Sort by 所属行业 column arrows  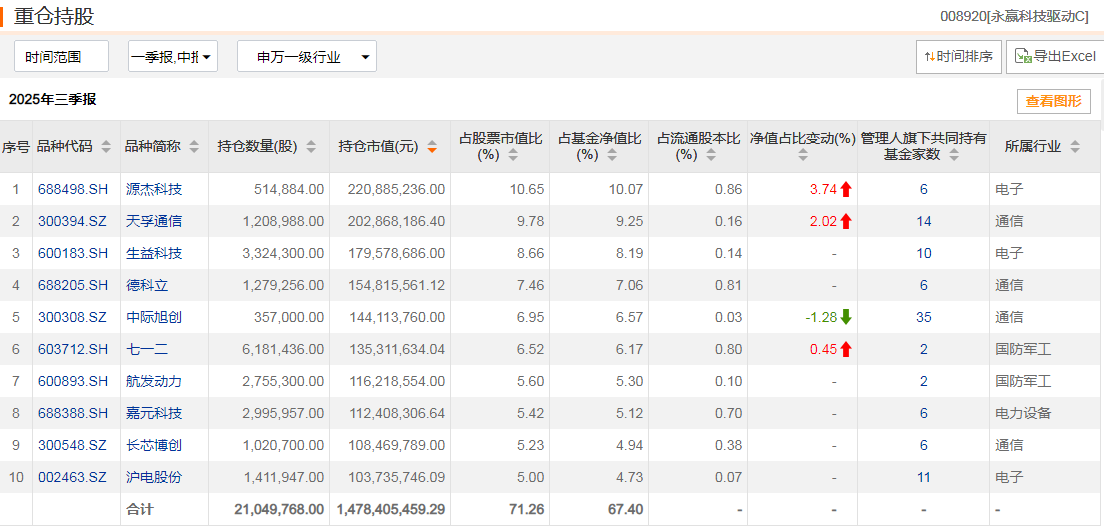tap(1074, 146)
